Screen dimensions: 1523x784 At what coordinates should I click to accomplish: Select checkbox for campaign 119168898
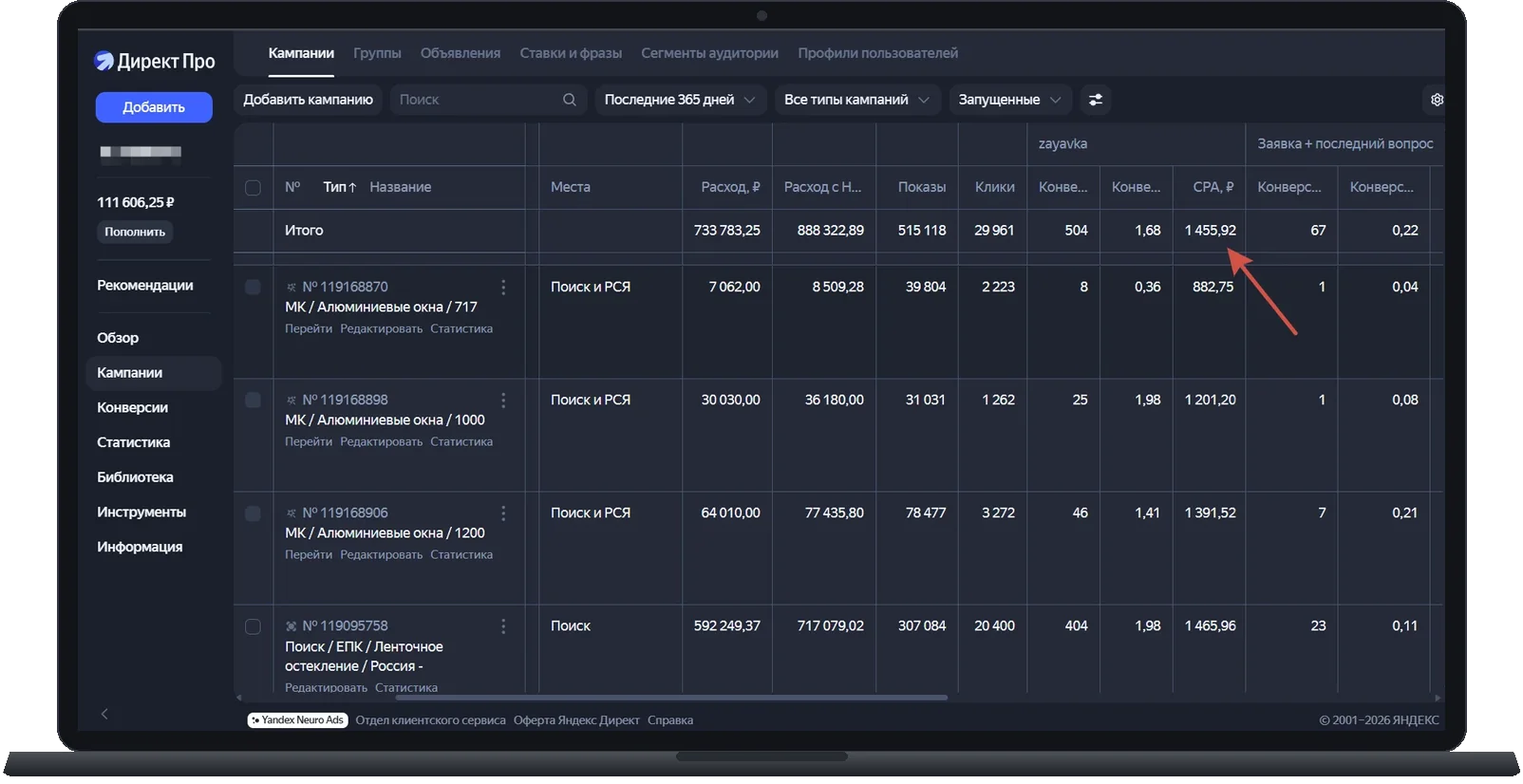coord(253,400)
